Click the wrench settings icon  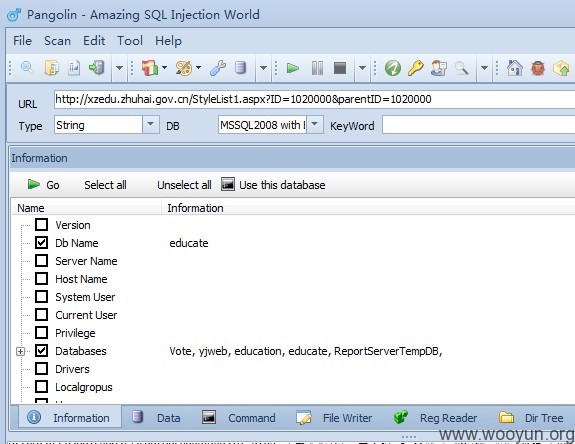click(218, 68)
